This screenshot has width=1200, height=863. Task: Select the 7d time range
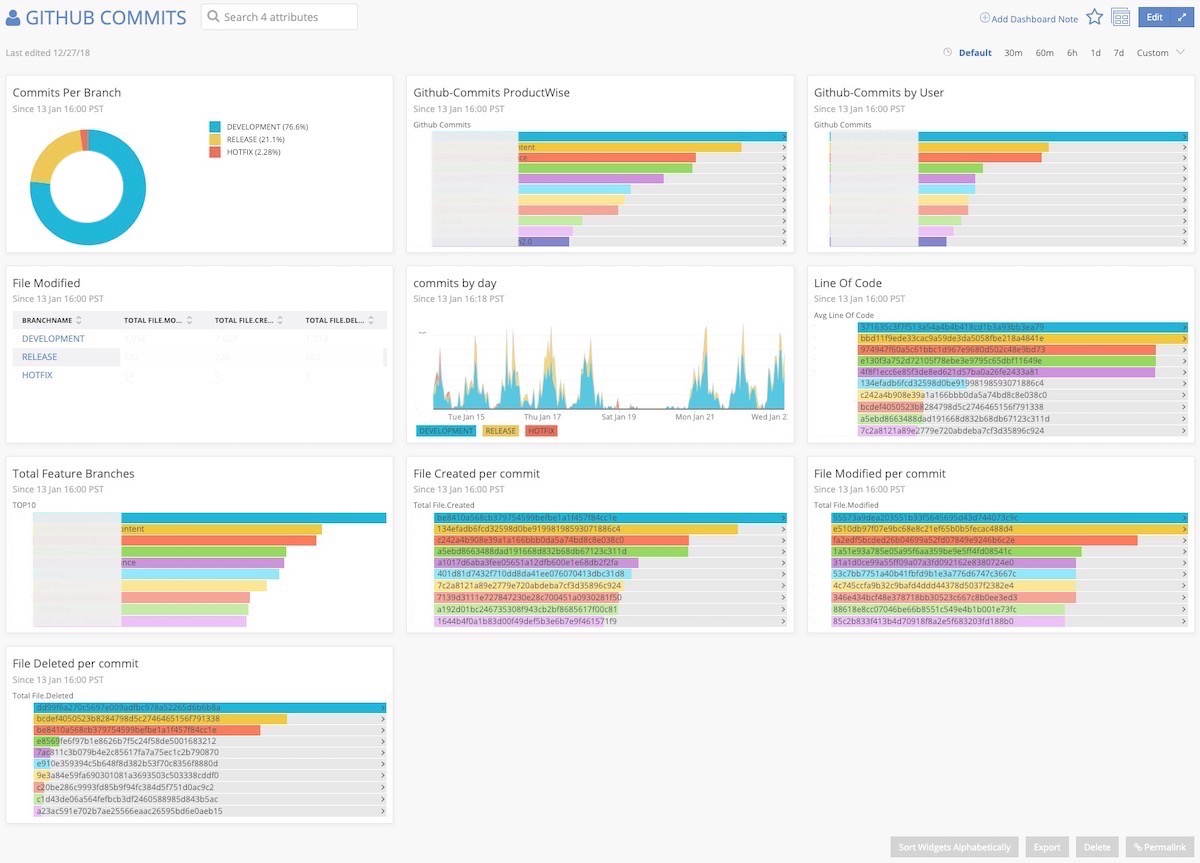[x=1118, y=53]
